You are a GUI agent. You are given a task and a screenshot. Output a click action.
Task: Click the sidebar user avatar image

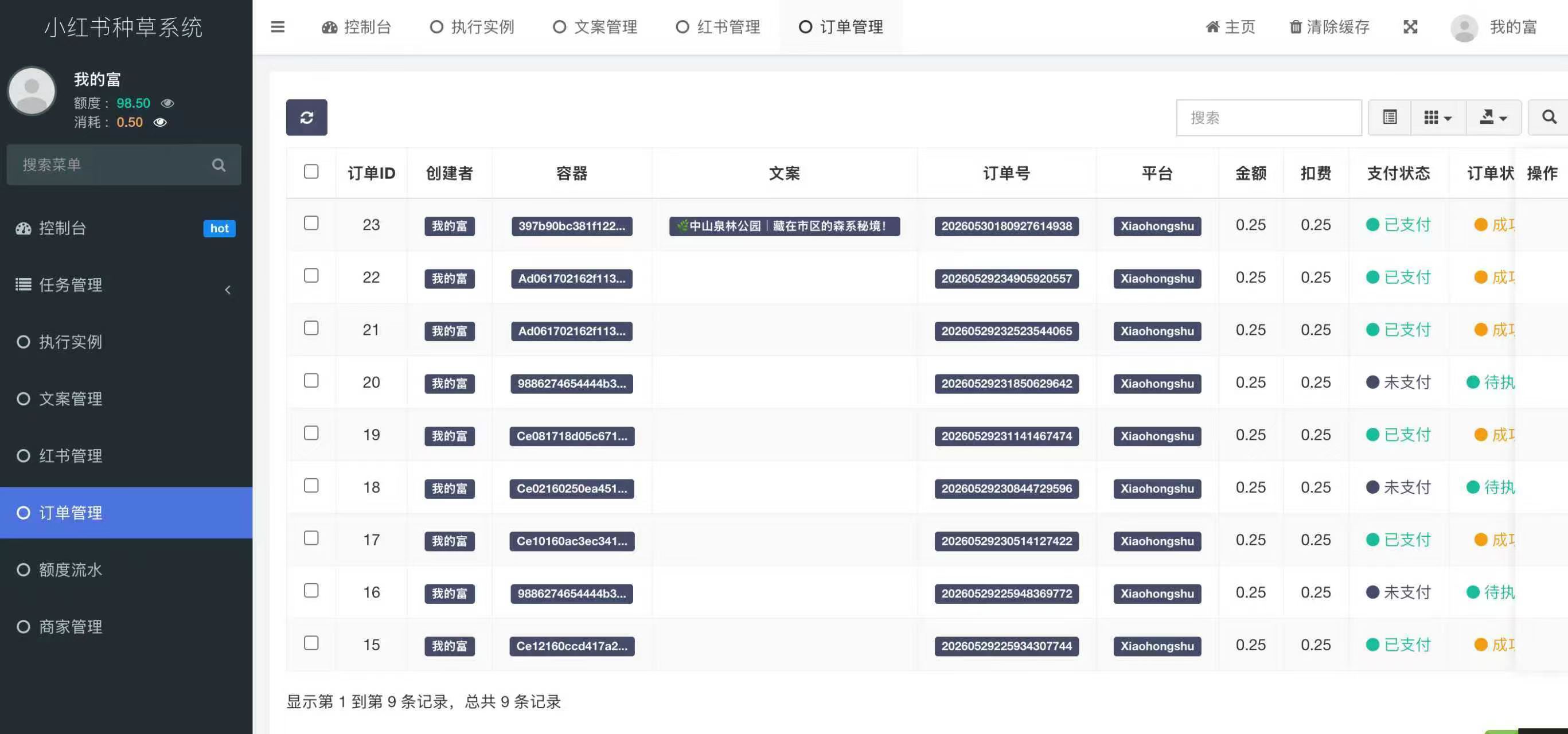[x=32, y=91]
